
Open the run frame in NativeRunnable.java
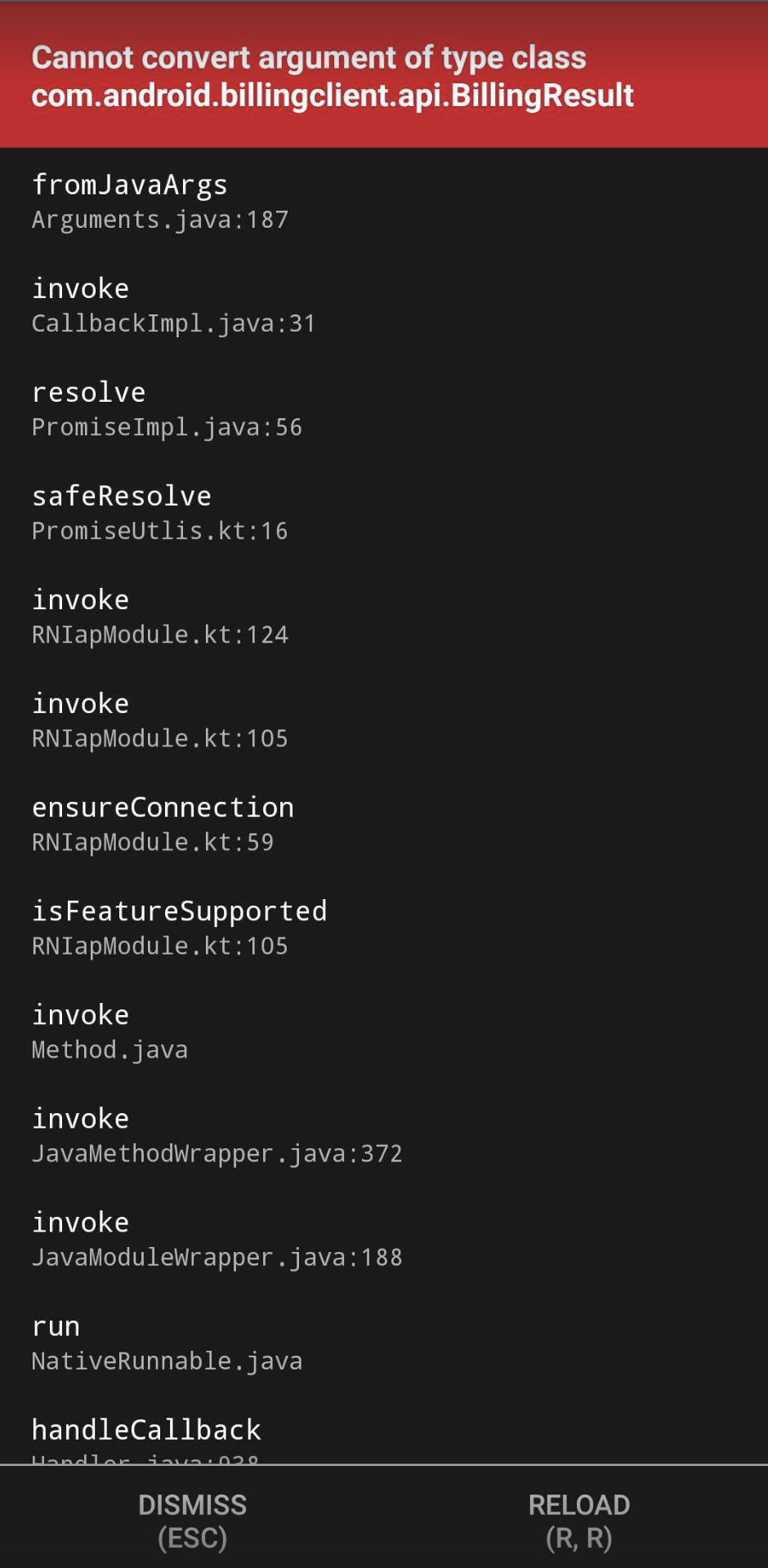(x=55, y=1326)
